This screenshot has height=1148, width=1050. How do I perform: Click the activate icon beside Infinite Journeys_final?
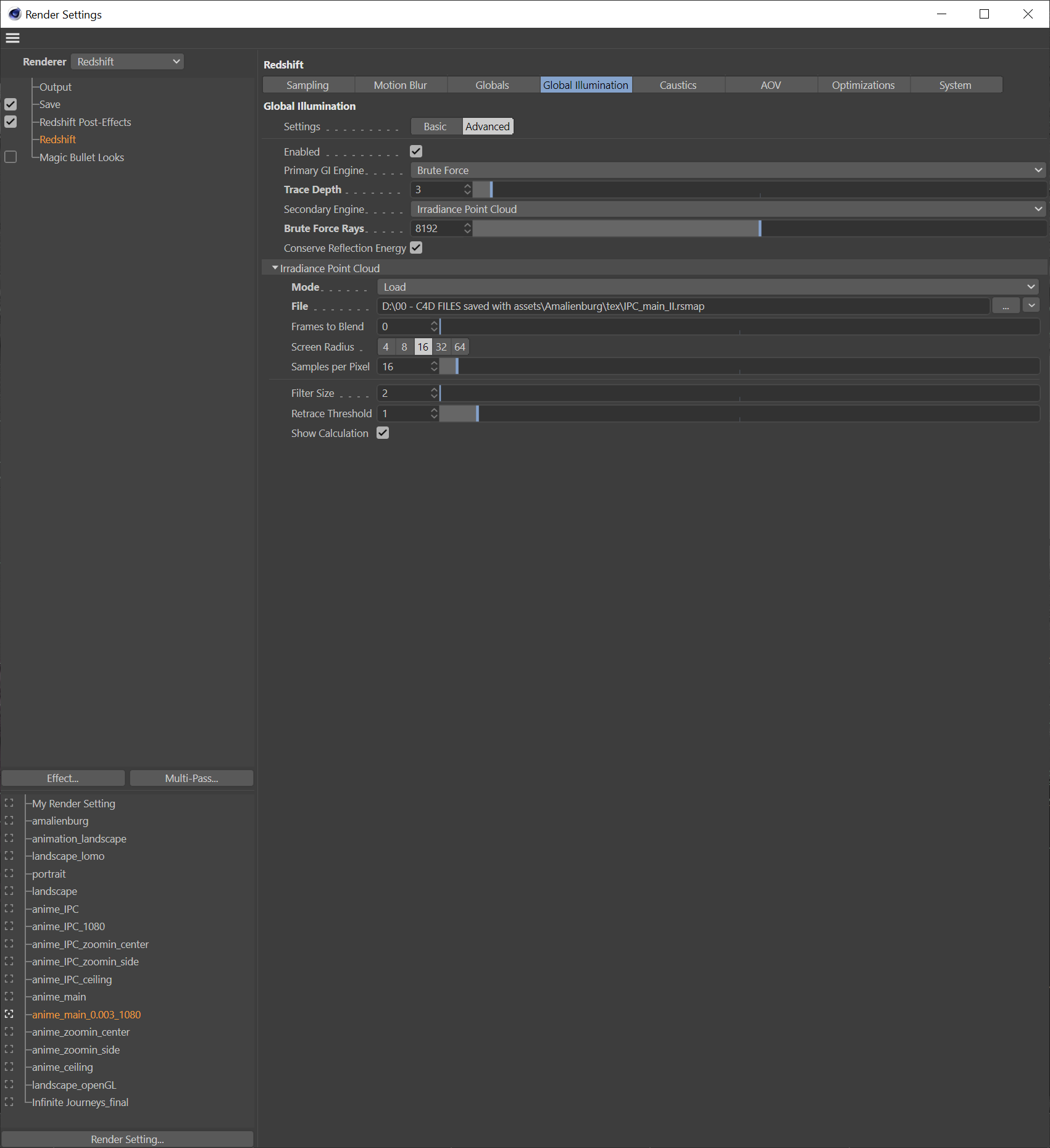pyautogui.click(x=9, y=1102)
